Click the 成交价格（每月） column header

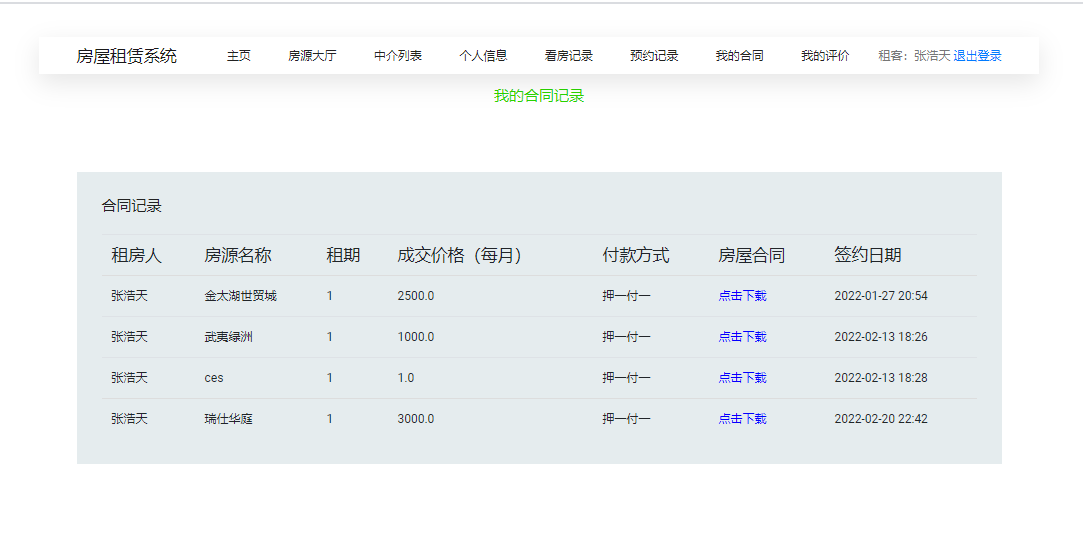[459, 255]
